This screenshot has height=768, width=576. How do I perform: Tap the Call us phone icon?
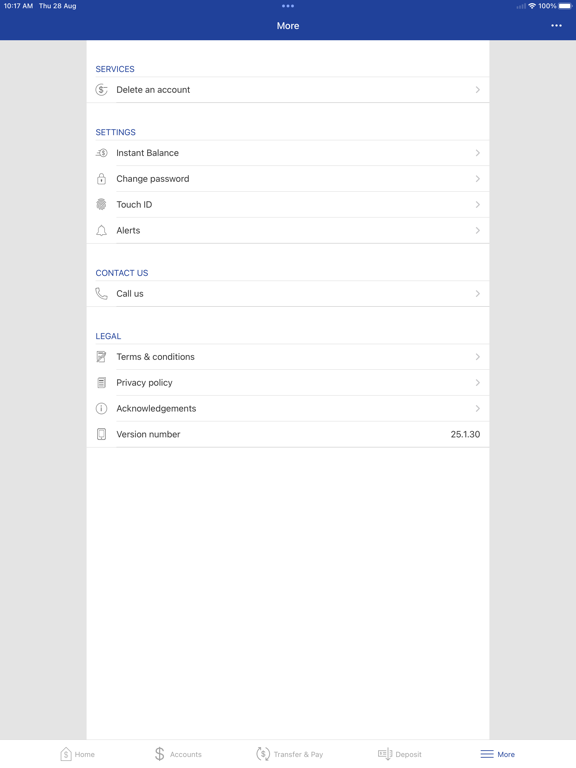point(101,294)
